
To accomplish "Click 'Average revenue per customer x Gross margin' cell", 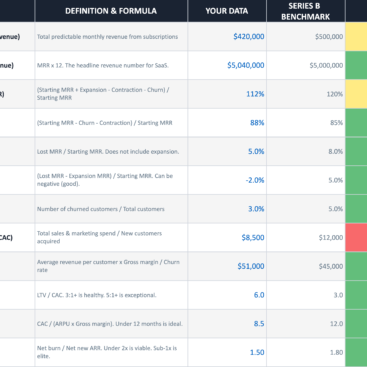I will 111,266.
